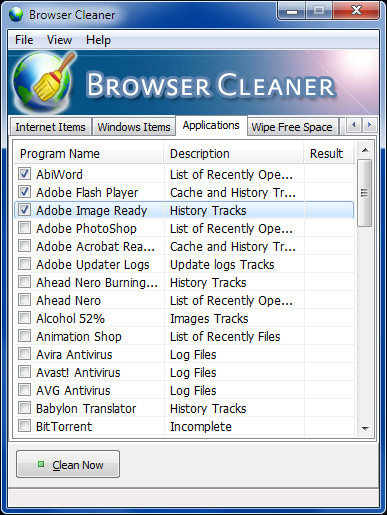Open the File menu
387x515 pixels.
click(24, 40)
